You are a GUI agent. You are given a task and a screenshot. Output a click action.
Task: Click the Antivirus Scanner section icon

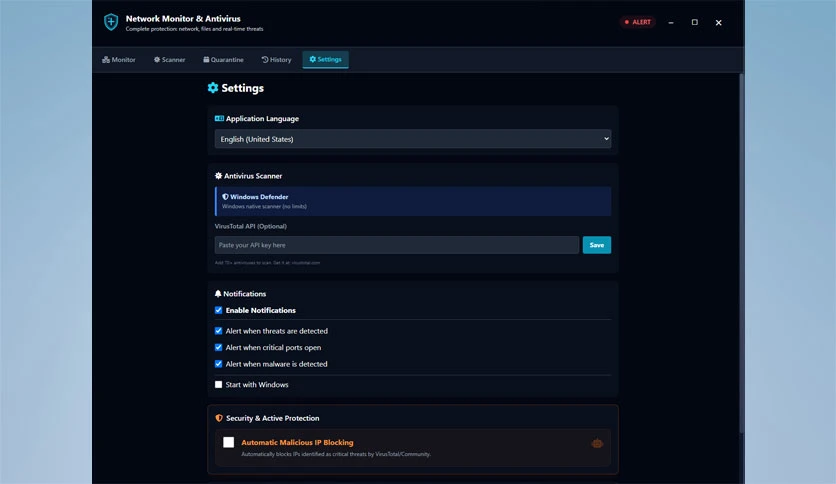(x=218, y=175)
